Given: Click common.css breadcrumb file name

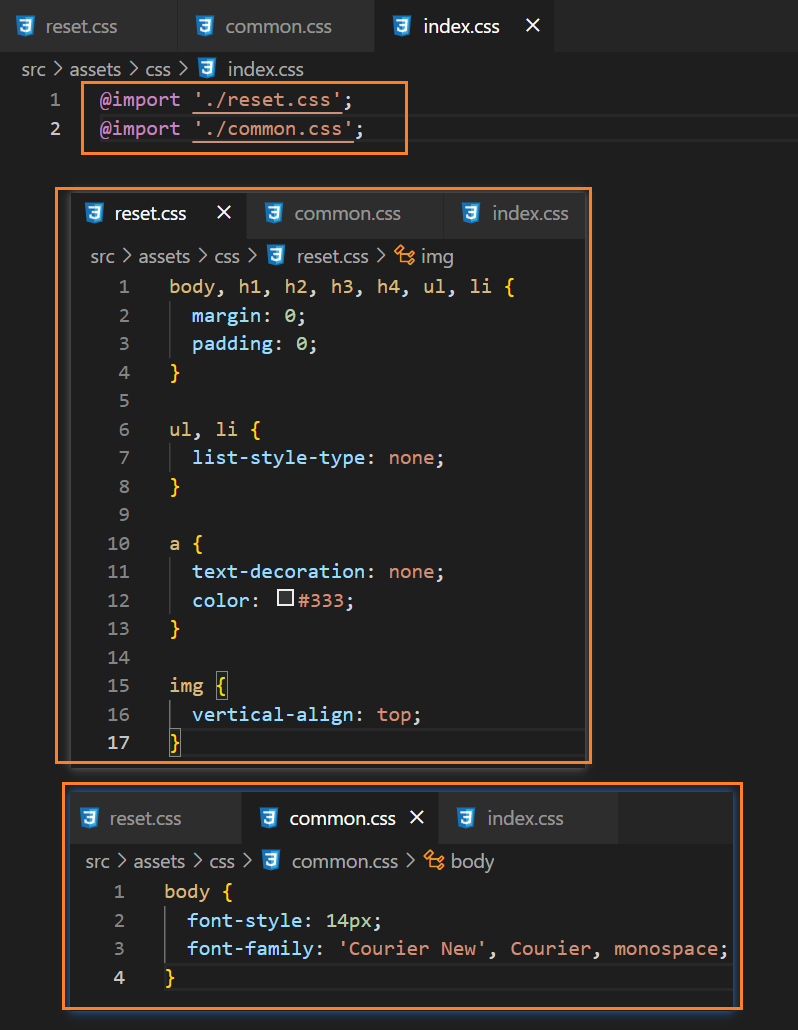Looking at the screenshot, I should pyautogui.click(x=345, y=862).
